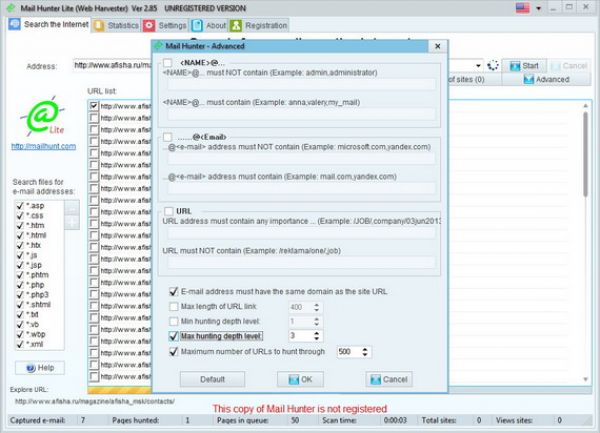600x433 pixels.
Task: Confirm with the OK button
Action: point(300,379)
